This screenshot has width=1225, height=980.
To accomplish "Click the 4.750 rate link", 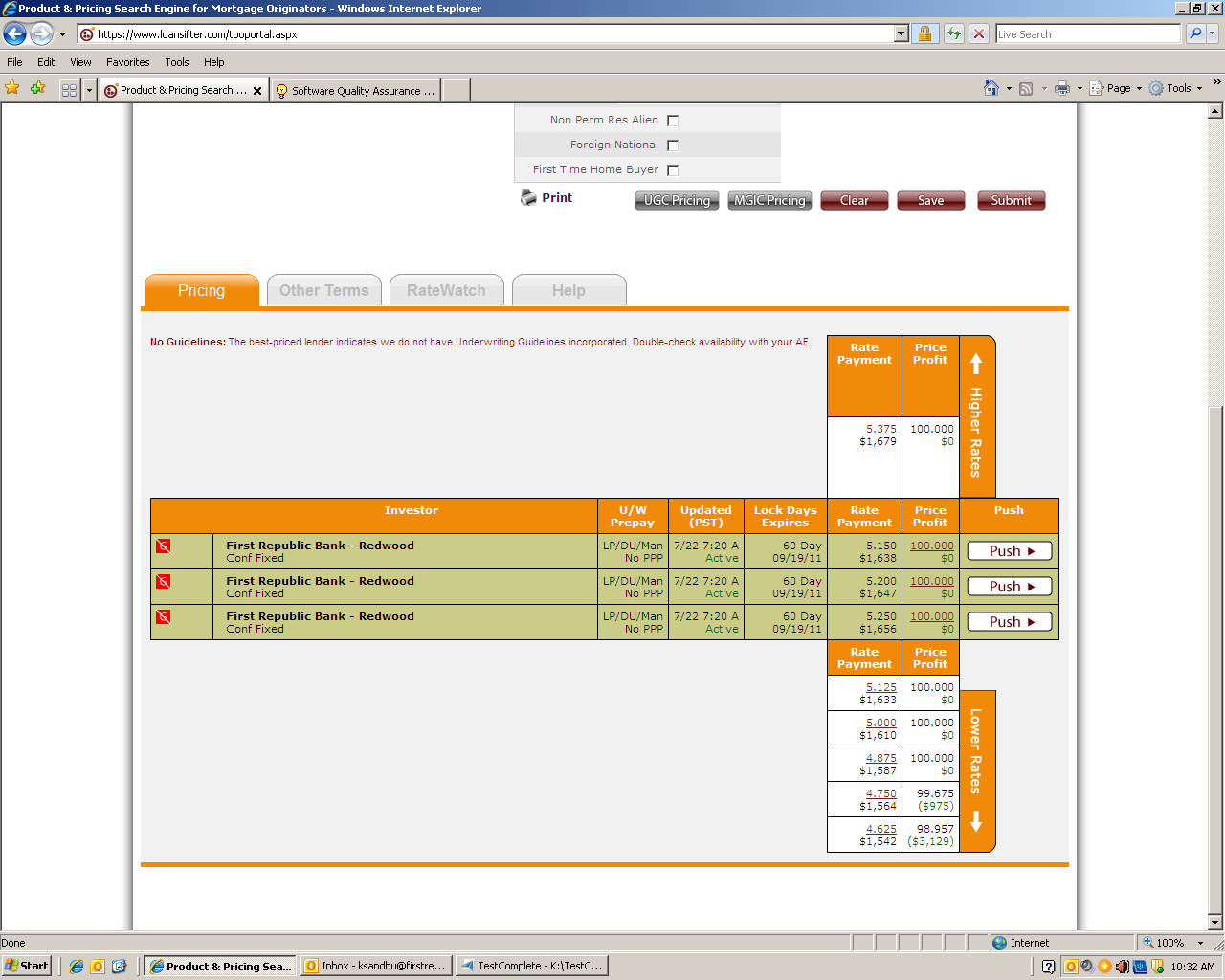I will [x=880, y=793].
